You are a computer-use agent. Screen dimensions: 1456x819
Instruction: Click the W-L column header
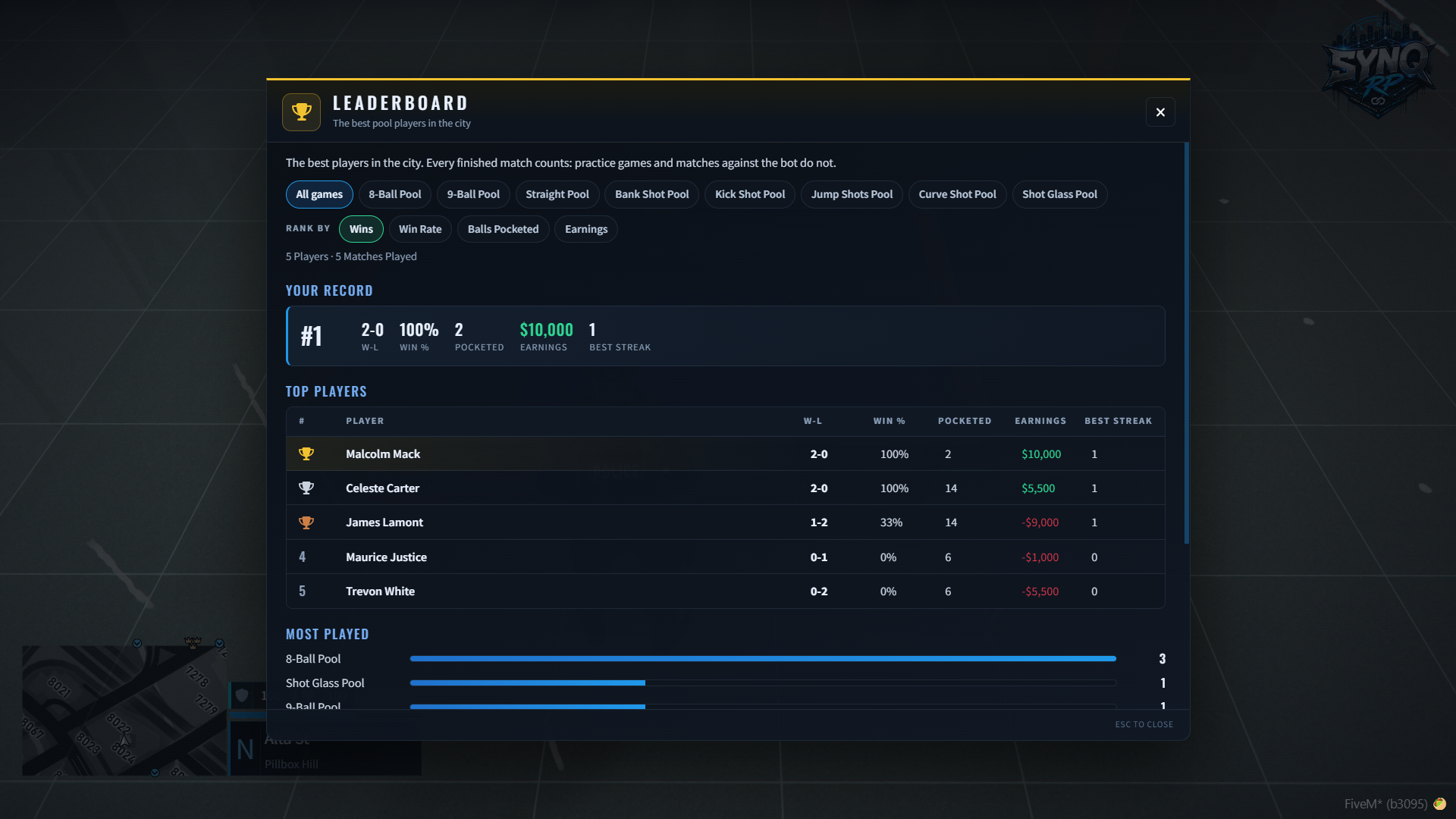(x=813, y=421)
